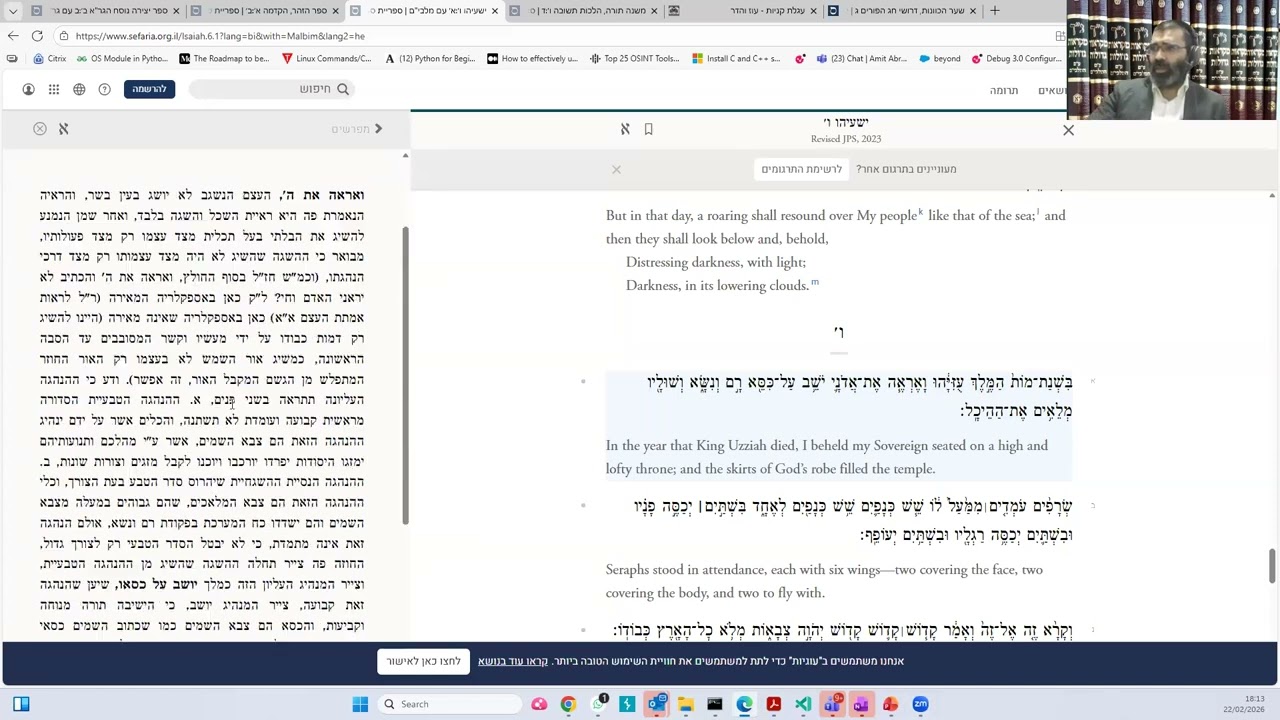Open File Explorer from the taskbar

coord(686,704)
